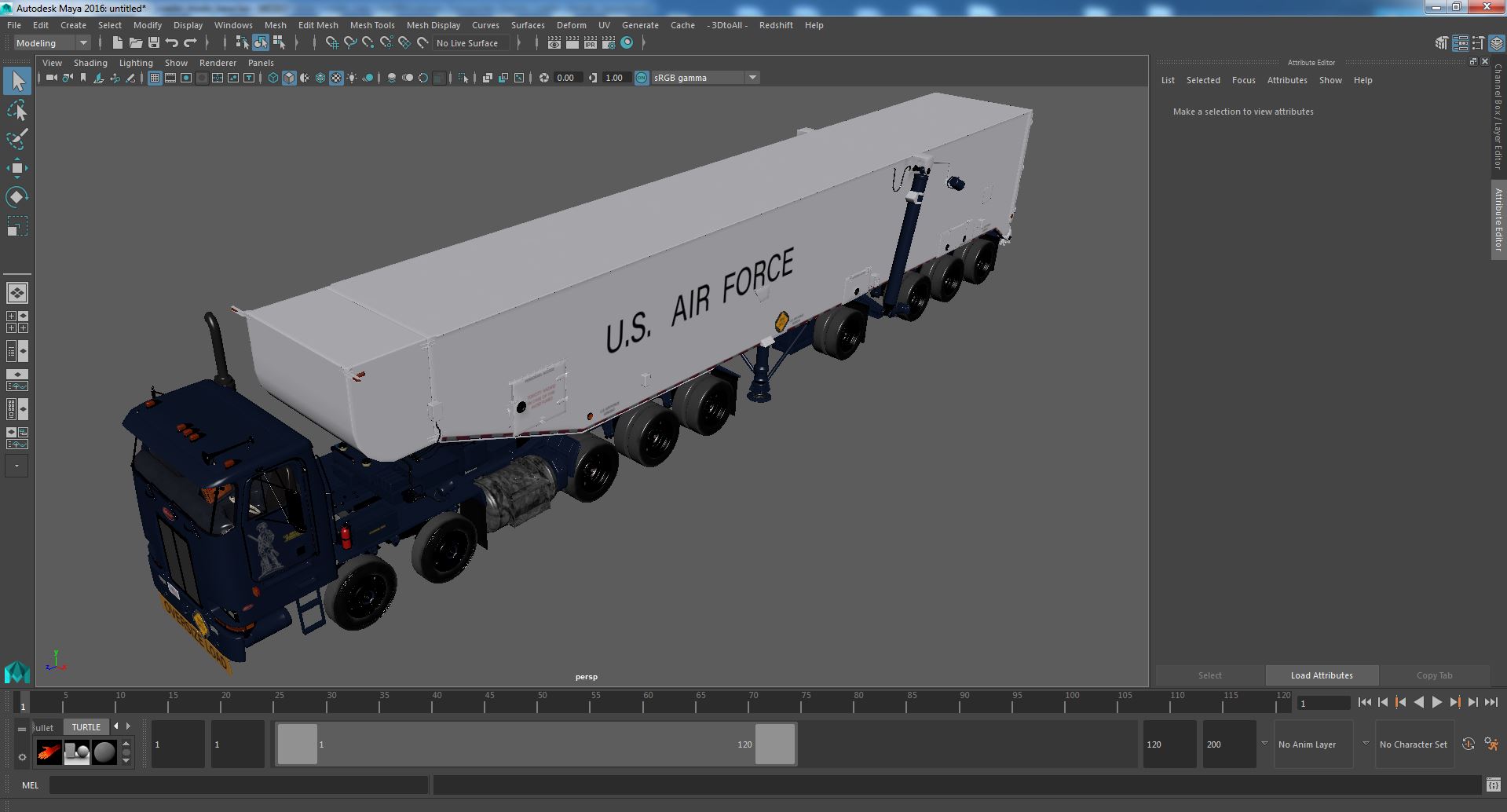1507x812 pixels.
Task: Click Smooth shade all cube icon
Action: click(x=289, y=78)
